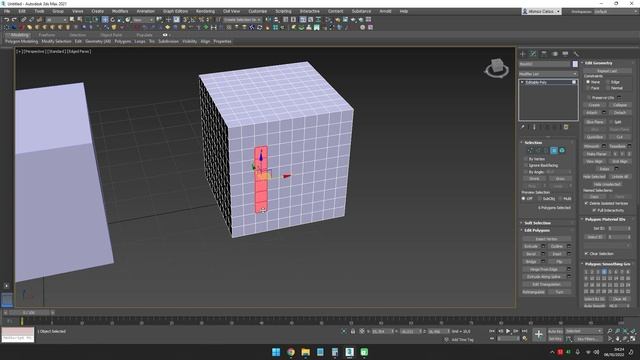The image size is (640, 360).
Task: Click the object color swatch
Action: 575,64
